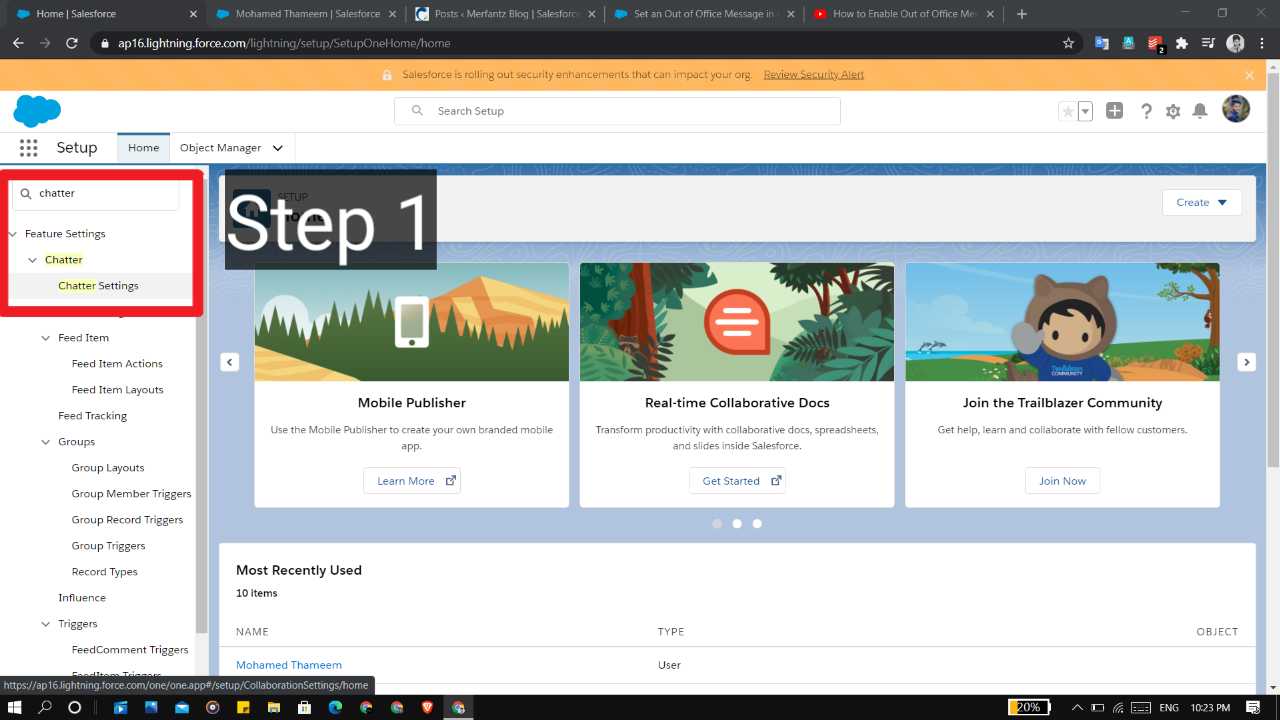Screen dimensions: 1280x720
Task: Click Join Now for Trailblazer Community
Action: (1062, 481)
